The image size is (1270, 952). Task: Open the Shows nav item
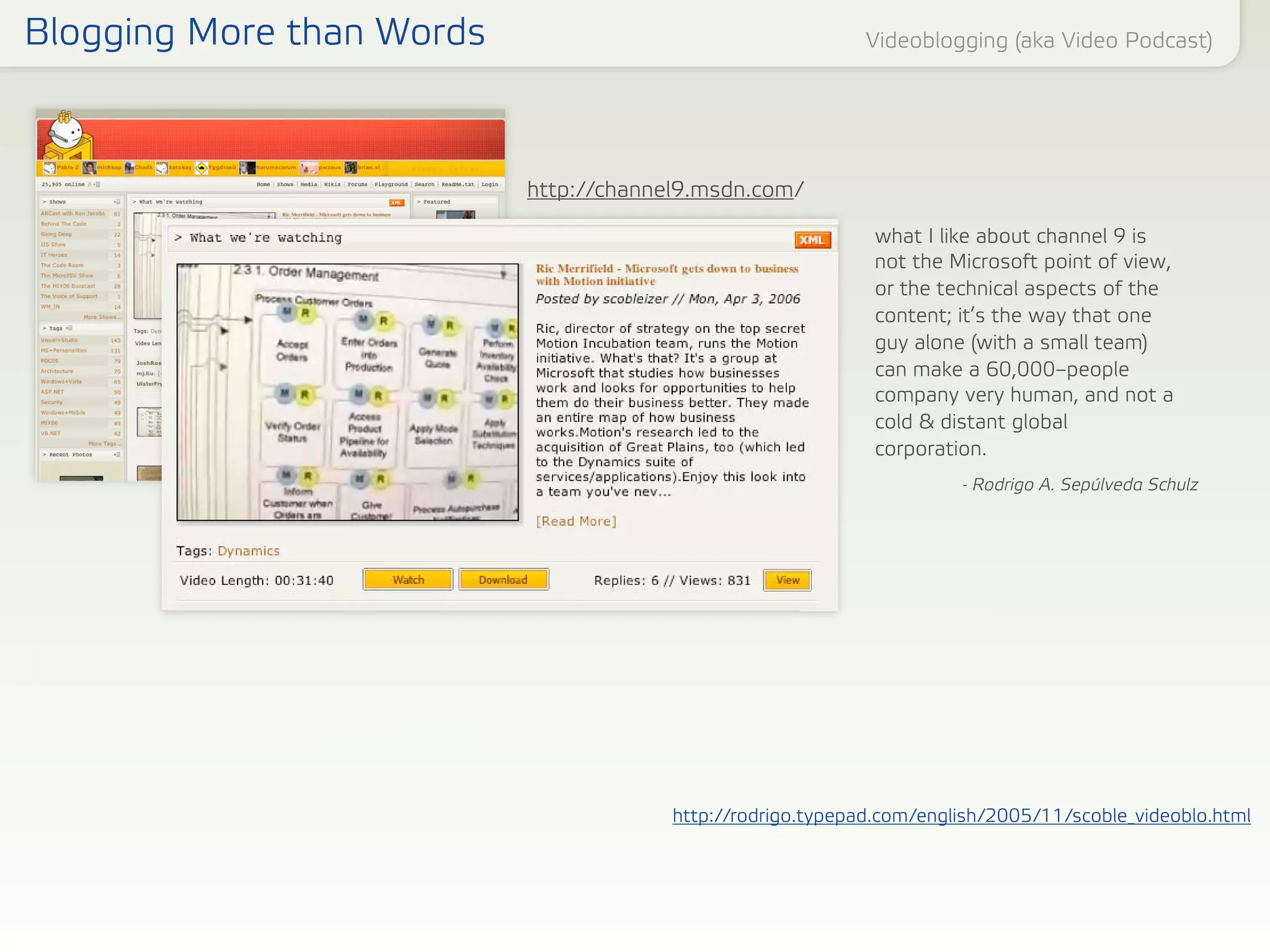(x=285, y=185)
